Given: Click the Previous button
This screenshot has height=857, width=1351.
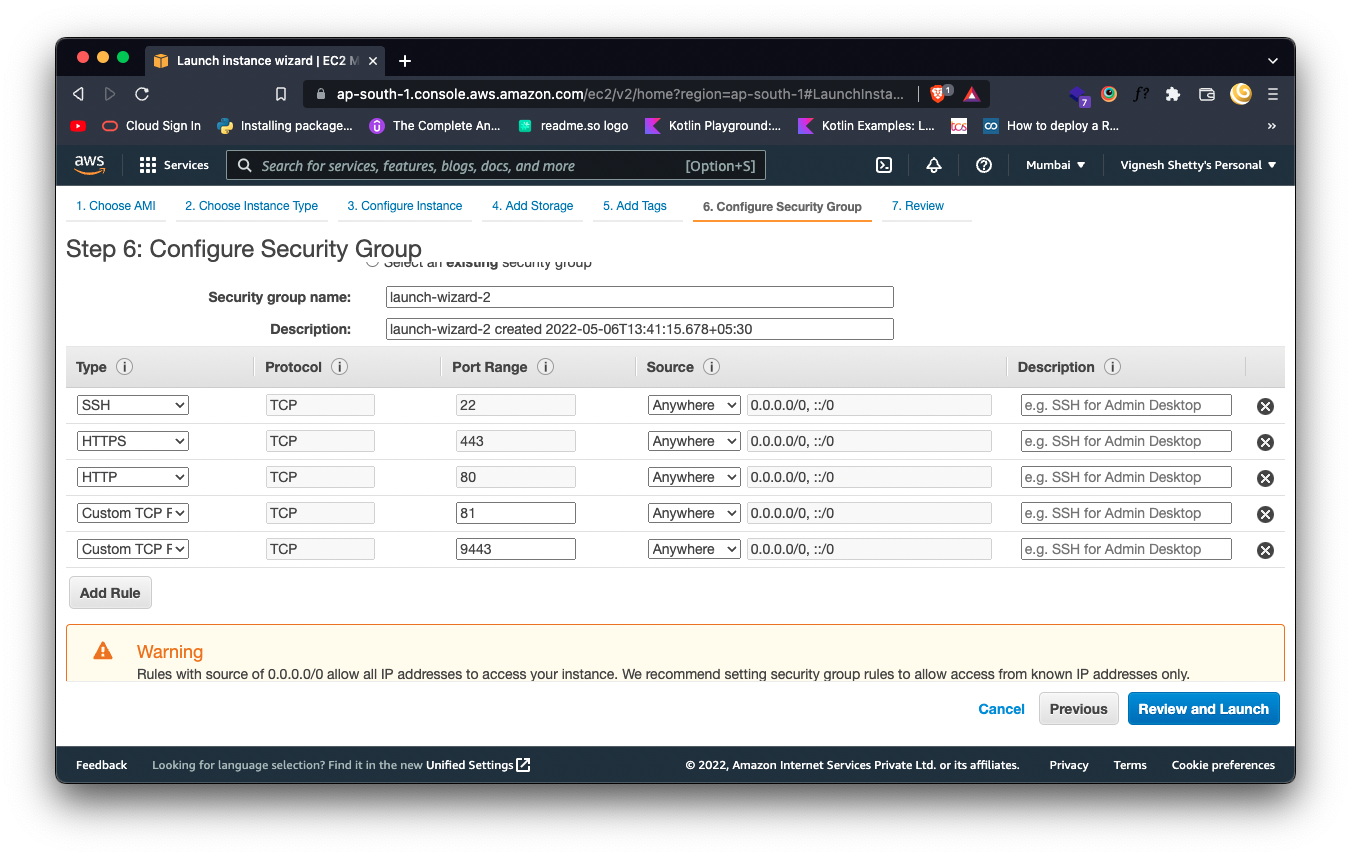Looking at the screenshot, I should [x=1078, y=709].
